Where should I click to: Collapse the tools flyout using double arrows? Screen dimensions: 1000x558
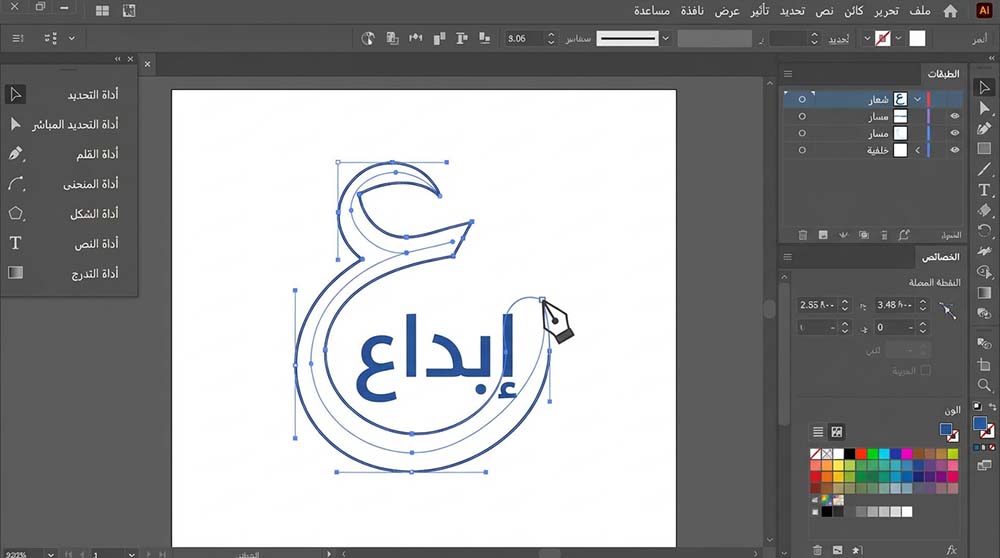pyautogui.click(x=117, y=59)
